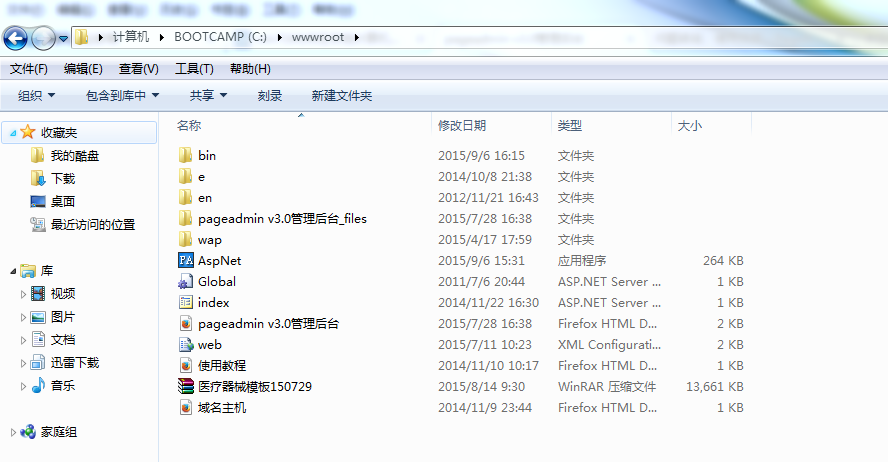Expand the 家庭组 homegroup node

12,432
